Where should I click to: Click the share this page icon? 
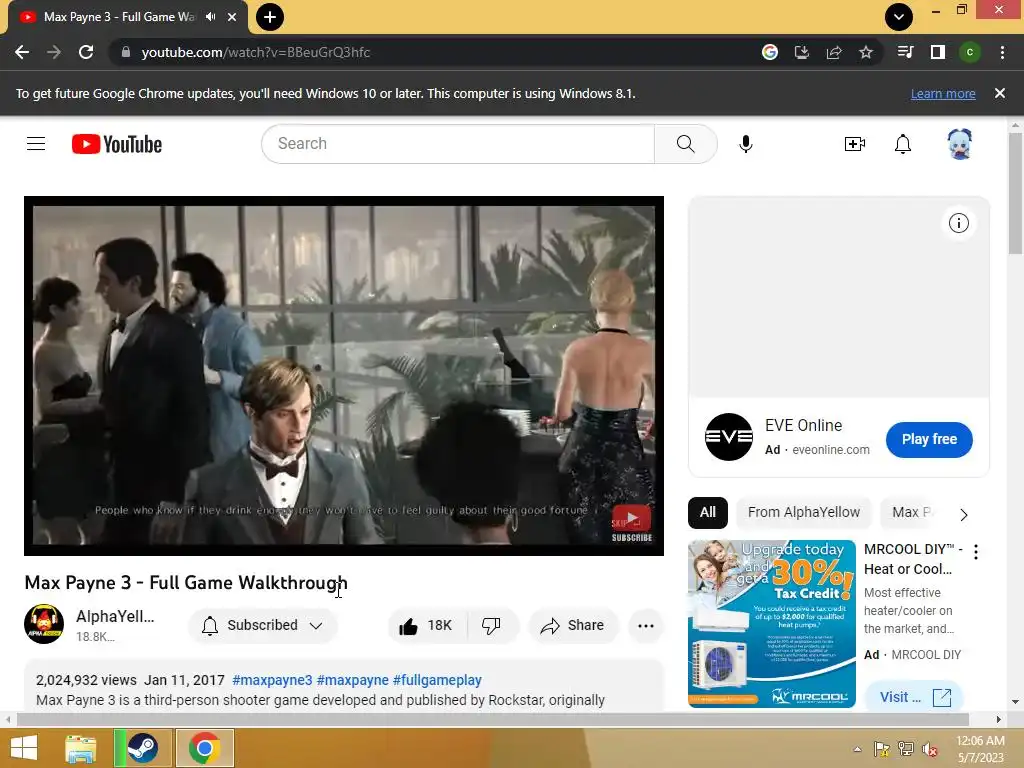click(834, 52)
